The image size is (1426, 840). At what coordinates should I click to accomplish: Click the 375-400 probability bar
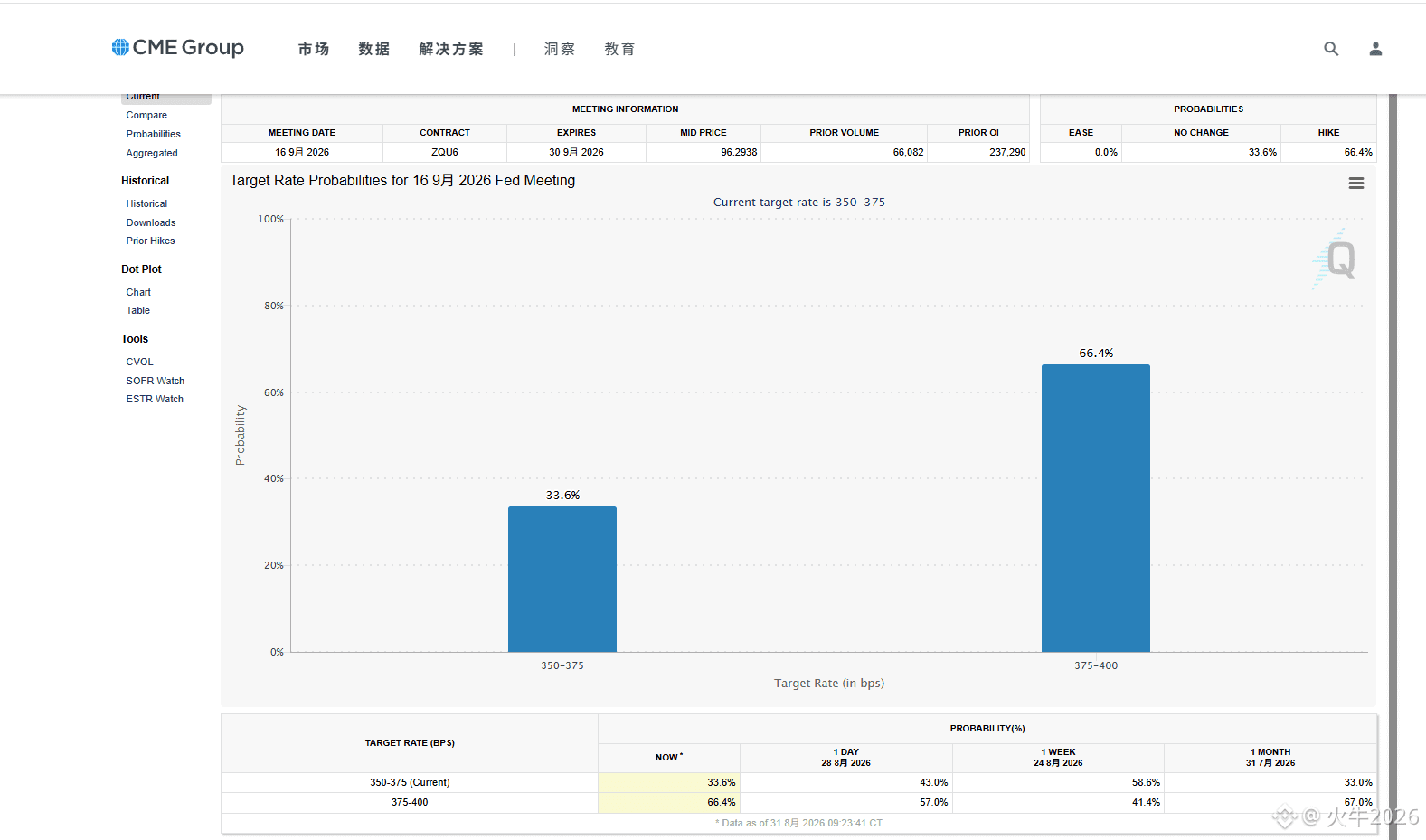pos(1096,508)
